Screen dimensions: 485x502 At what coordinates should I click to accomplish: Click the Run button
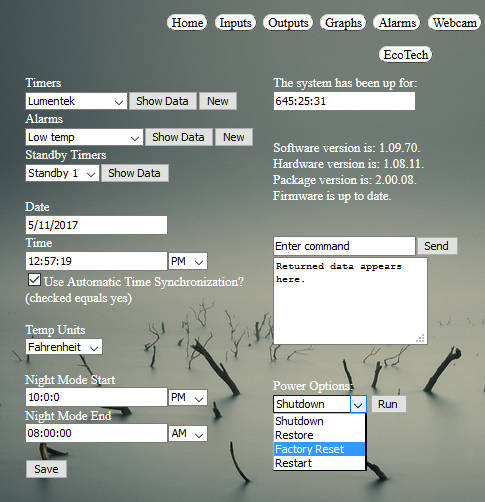point(389,404)
